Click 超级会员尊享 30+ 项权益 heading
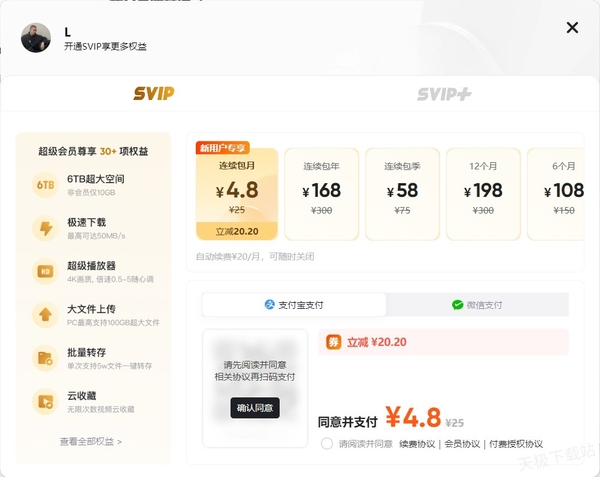Viewport: 600px width, 477px height. tap(93, 151)
